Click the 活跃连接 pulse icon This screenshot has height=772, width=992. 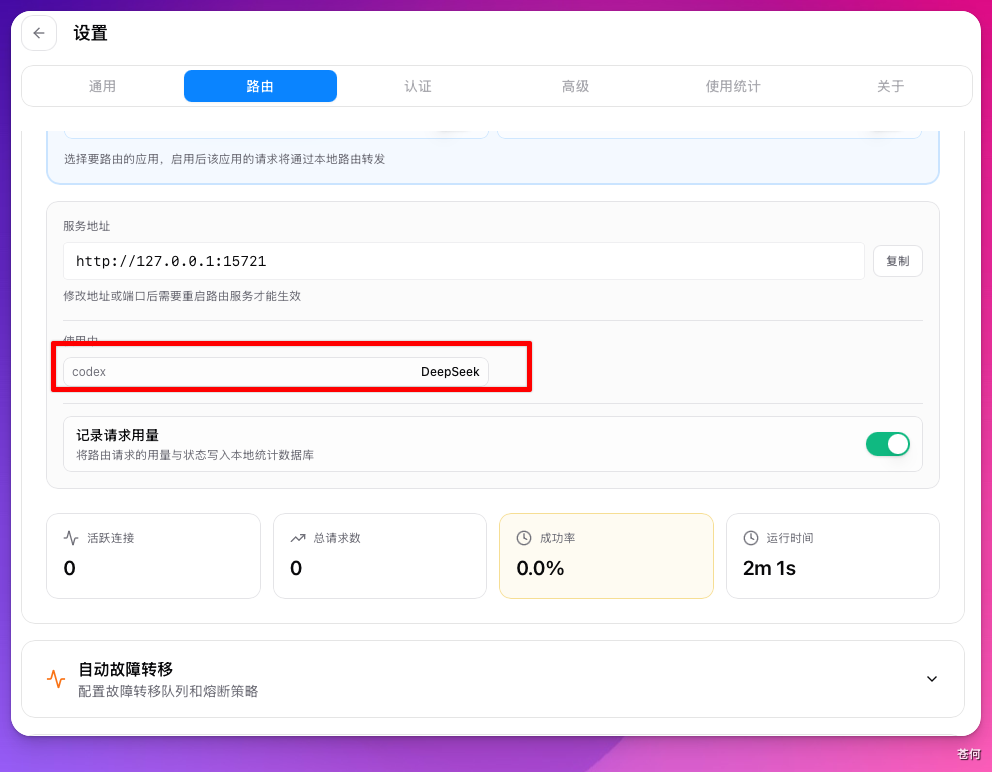(x=71, y=538)
